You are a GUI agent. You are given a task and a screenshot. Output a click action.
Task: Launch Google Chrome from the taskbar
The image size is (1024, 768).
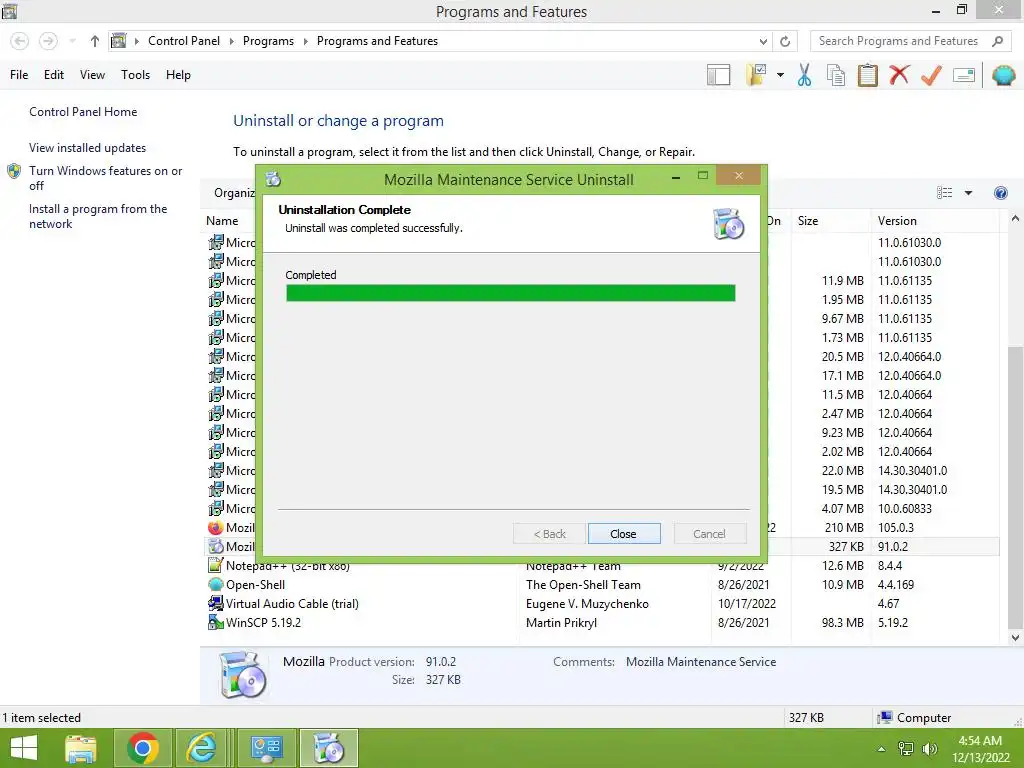tap(142, 748)
